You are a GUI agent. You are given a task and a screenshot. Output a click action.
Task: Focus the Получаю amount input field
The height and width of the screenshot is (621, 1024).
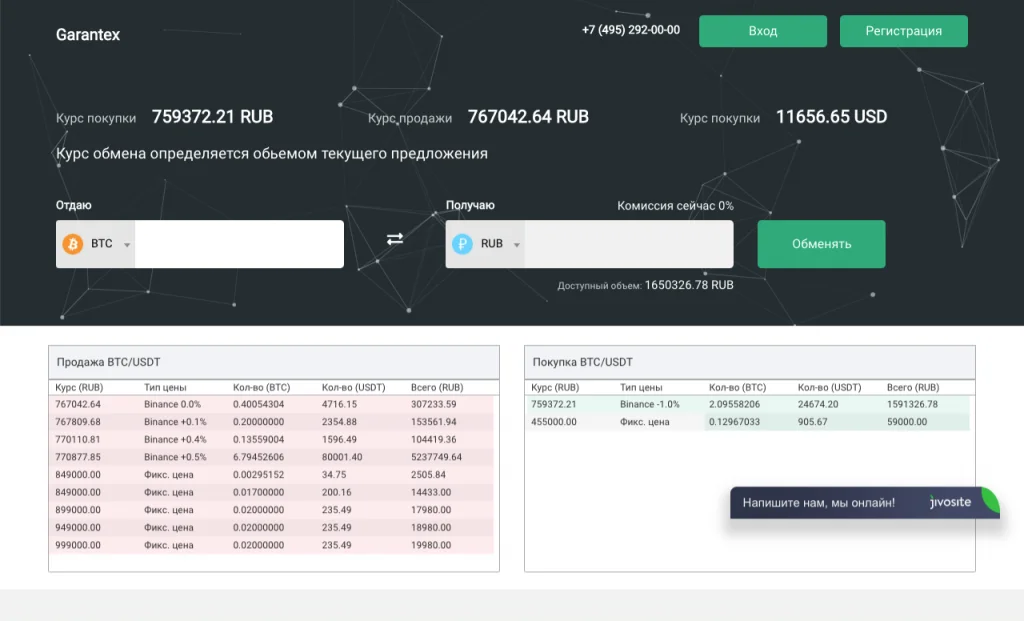tap(629, 244)
